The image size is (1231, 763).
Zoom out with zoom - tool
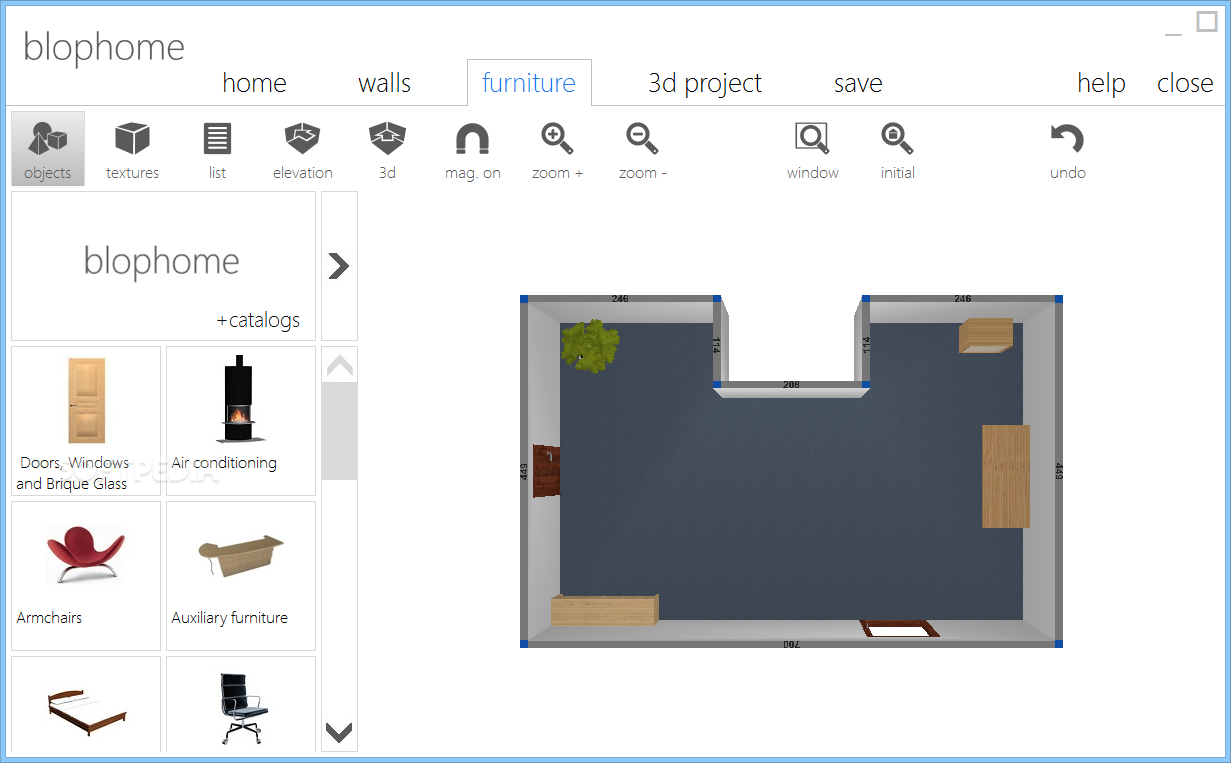[x=642, y=148]
